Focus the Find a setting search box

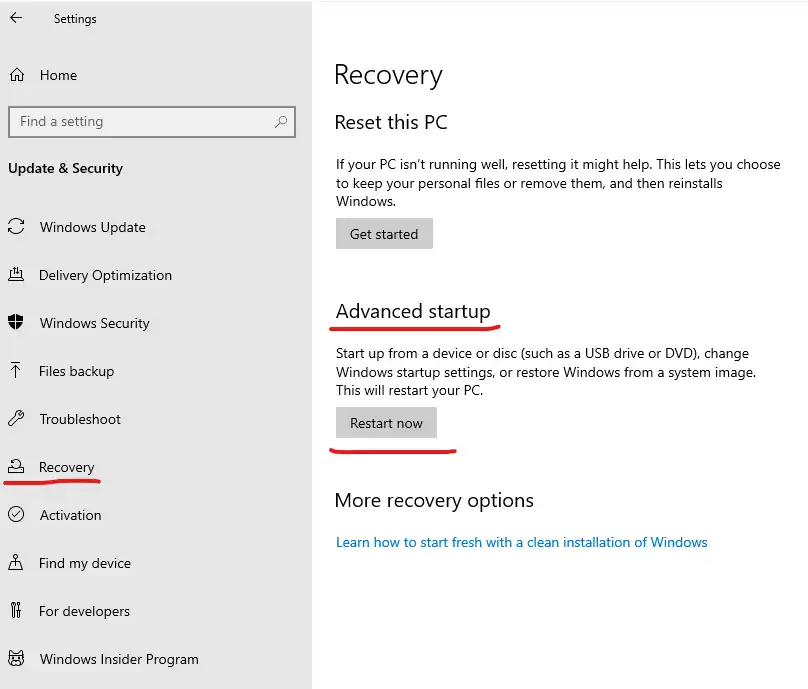point(152,122)
